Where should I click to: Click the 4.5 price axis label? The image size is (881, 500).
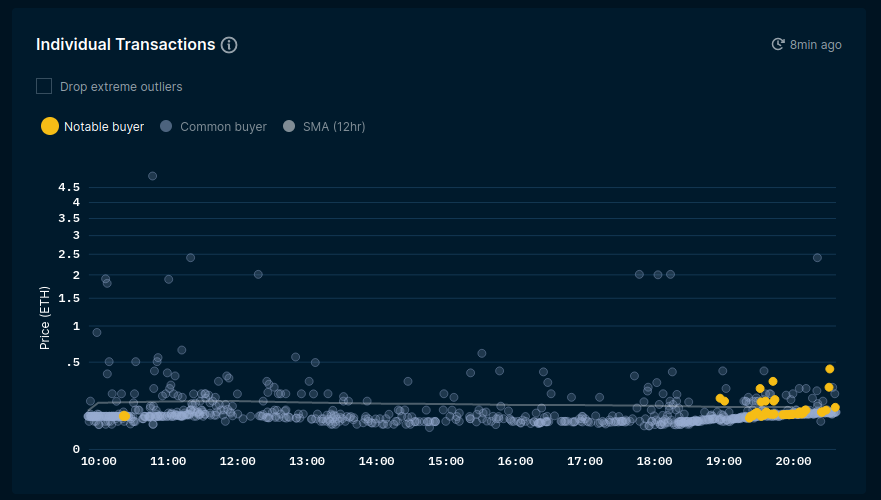tap(69, 187)
